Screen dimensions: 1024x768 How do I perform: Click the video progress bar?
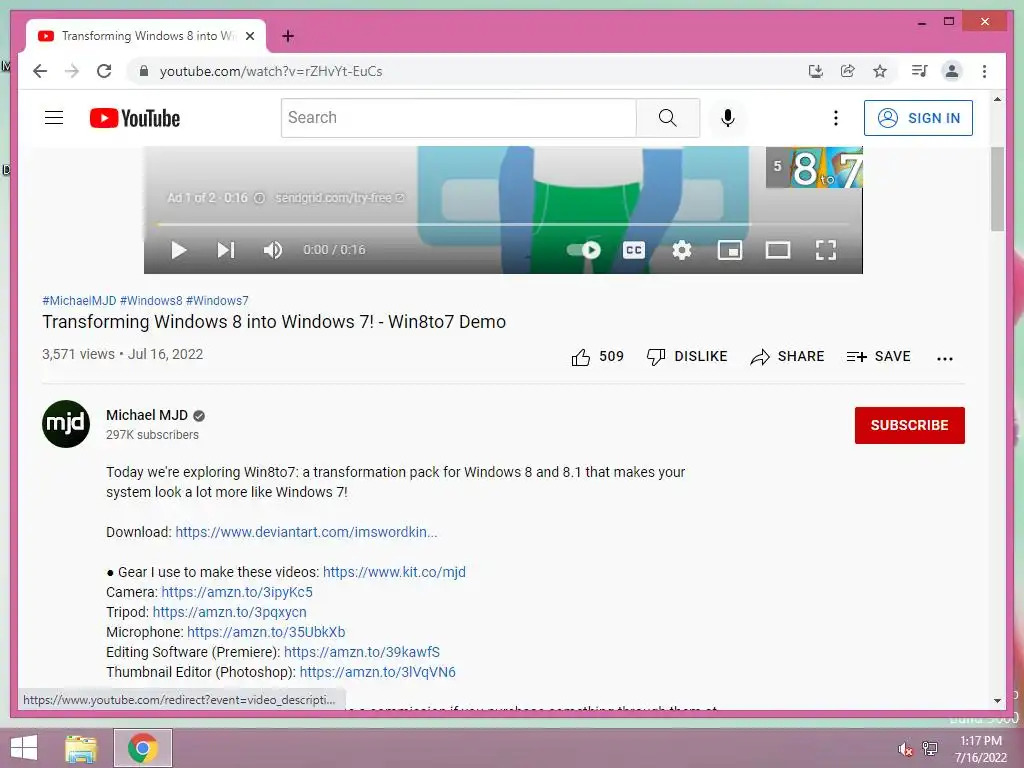[x=503, y=224]
